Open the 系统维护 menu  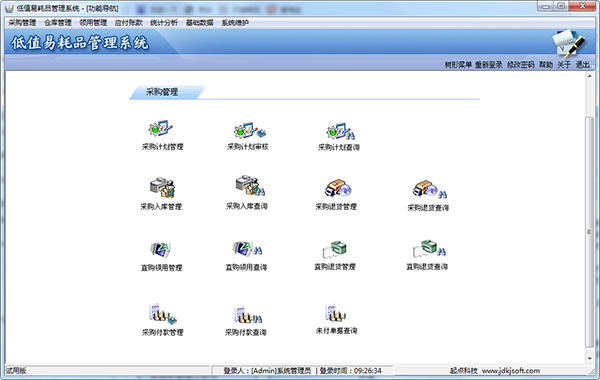pos(235,23)
